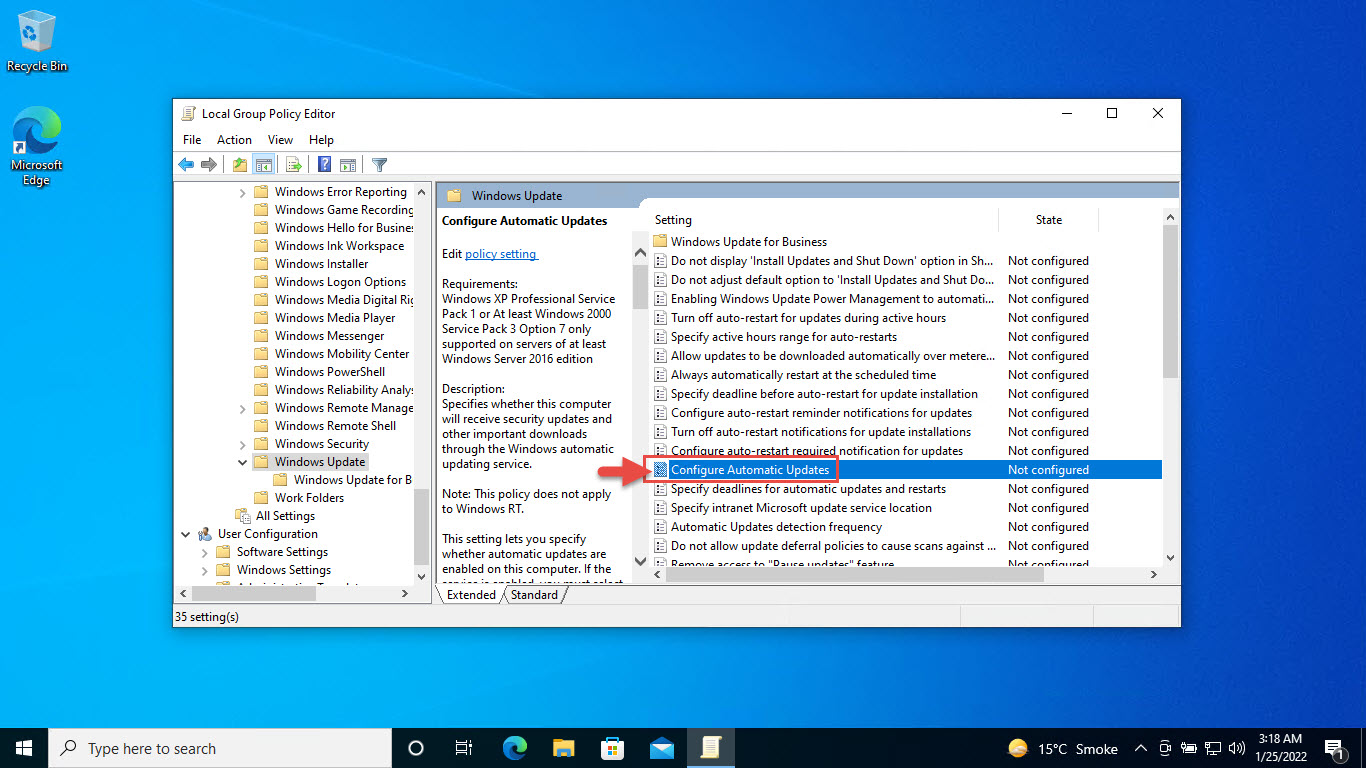Select Windows PowerShell folder in tree
This screenshot has width=1366, height=768.
(x=329, y=372)
